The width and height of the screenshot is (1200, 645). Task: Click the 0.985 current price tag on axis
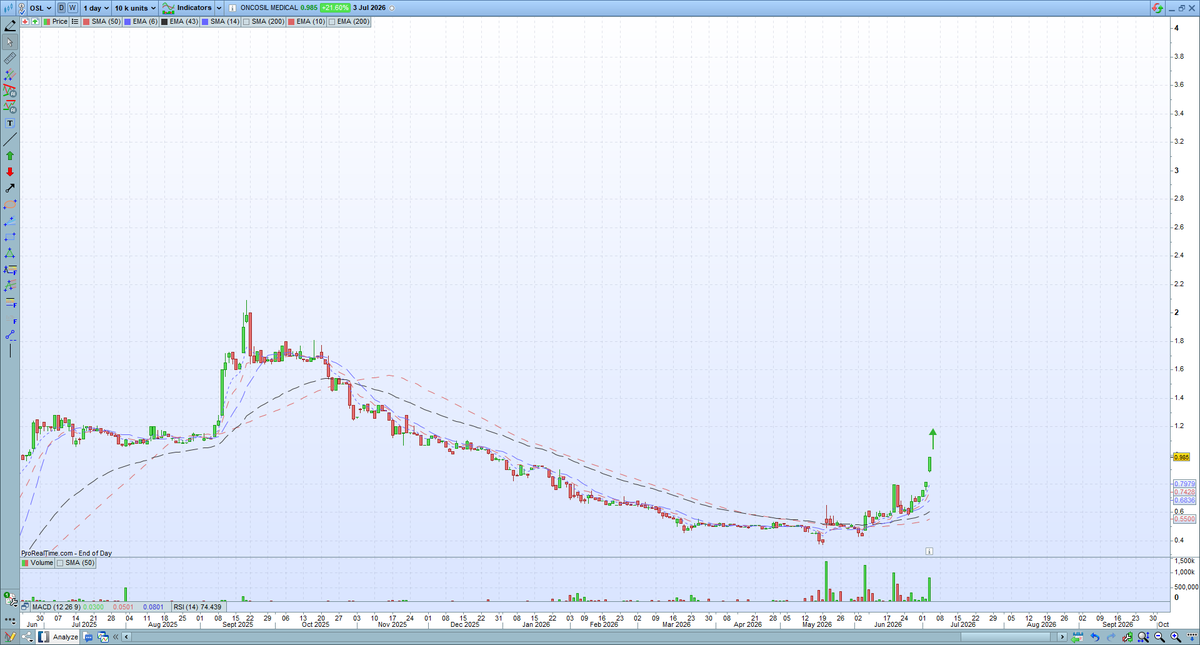(1180, 457)
